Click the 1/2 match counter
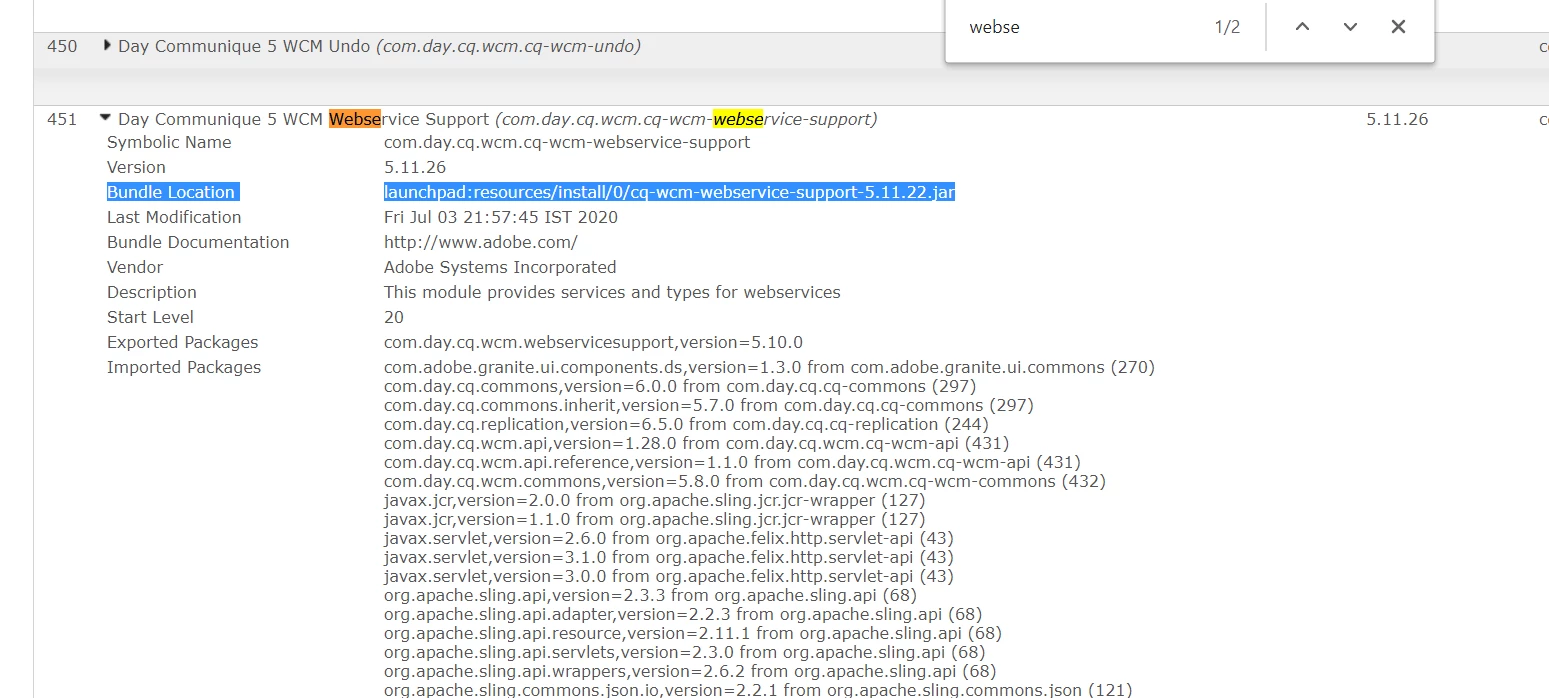The width and height of the screenshot is (1549, 698). tap(1227, 27)
